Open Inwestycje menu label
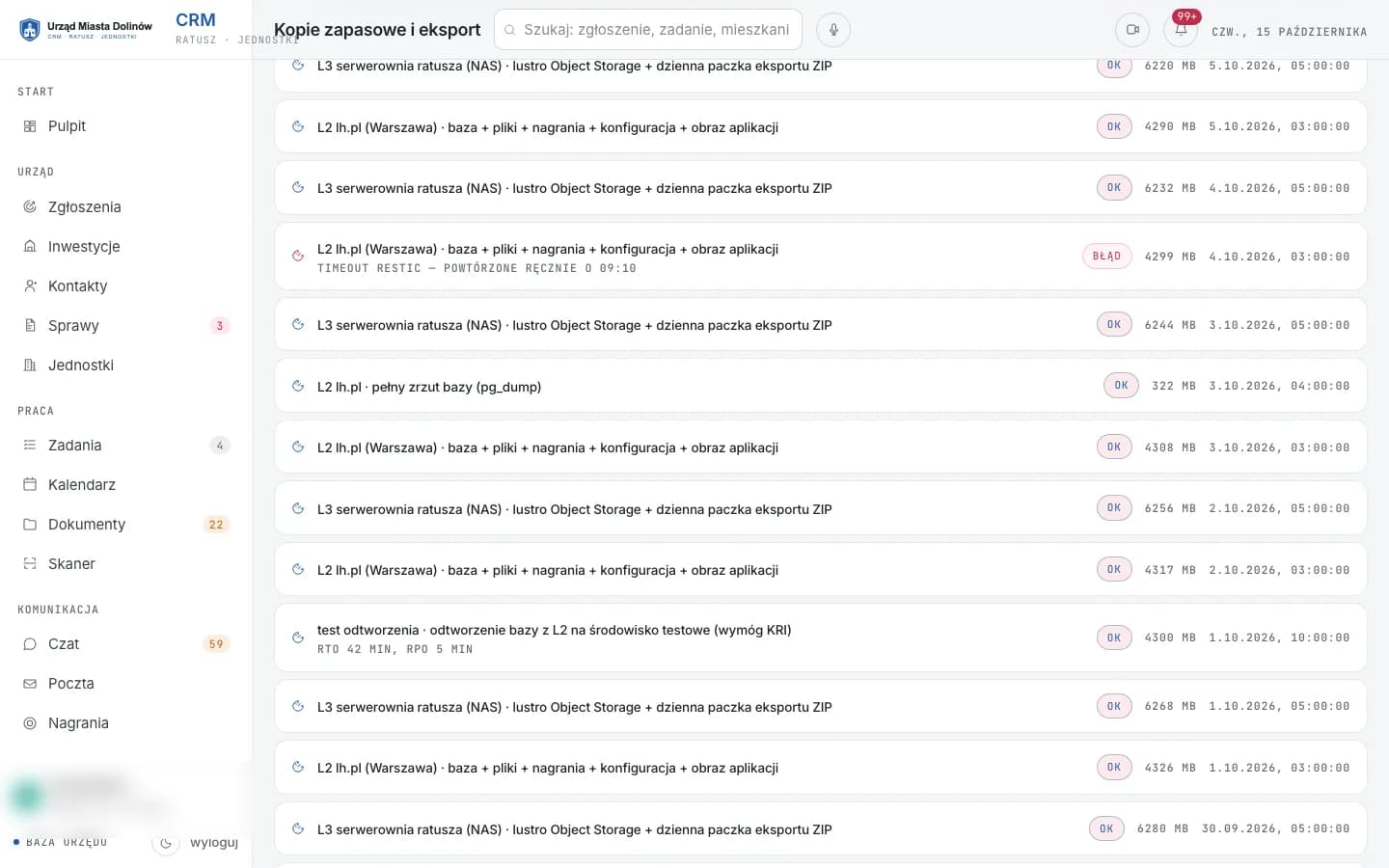 click(84, 246)
